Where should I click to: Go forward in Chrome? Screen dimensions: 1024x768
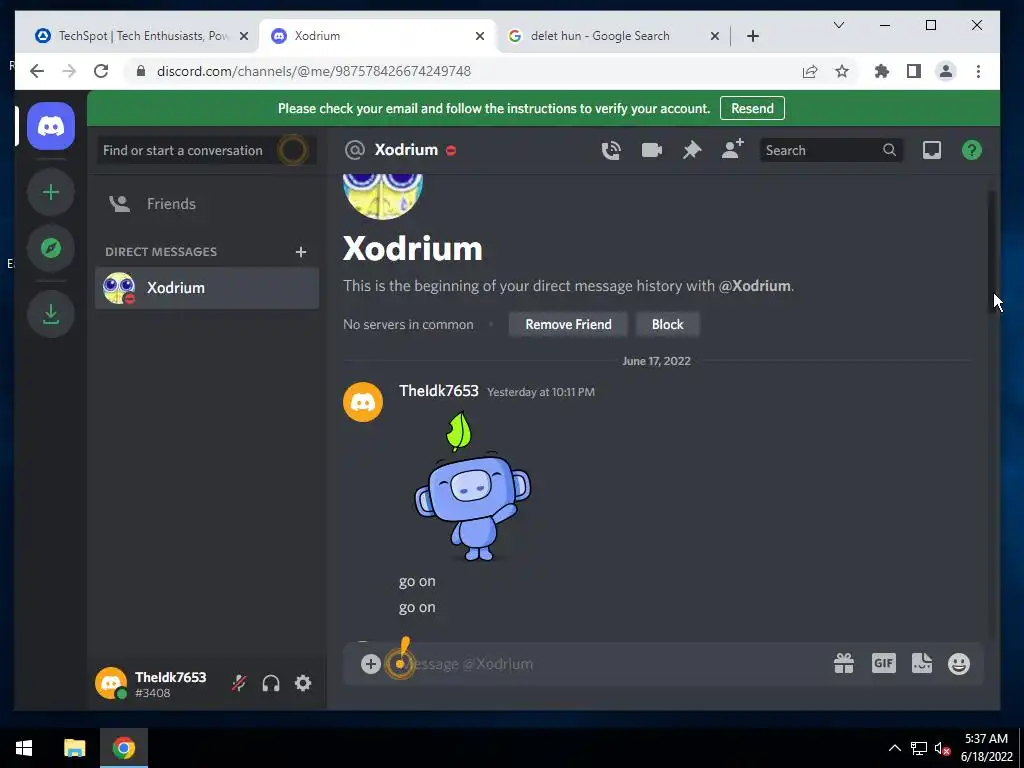point(69,71)
